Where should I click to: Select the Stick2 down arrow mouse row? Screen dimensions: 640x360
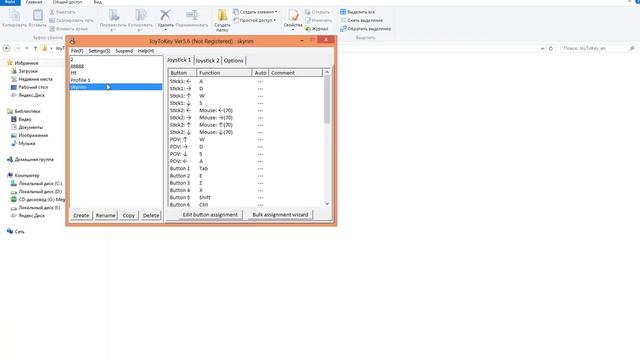click(x=246, y=132)
